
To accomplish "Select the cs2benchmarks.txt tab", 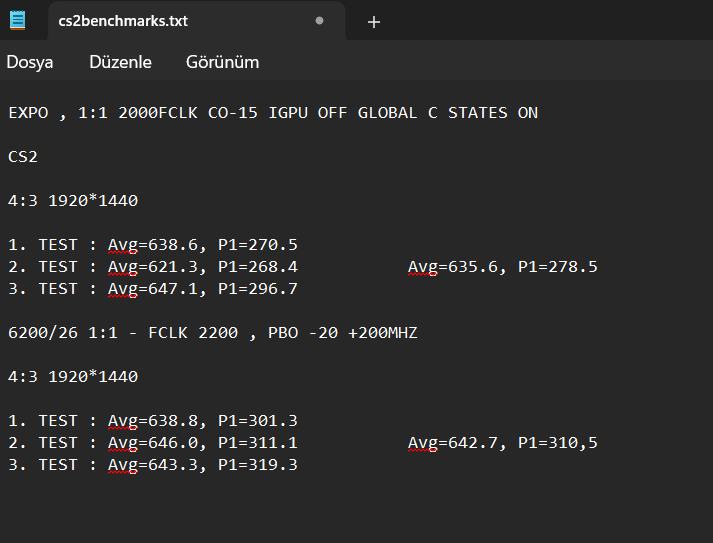I will coord(196,21).
